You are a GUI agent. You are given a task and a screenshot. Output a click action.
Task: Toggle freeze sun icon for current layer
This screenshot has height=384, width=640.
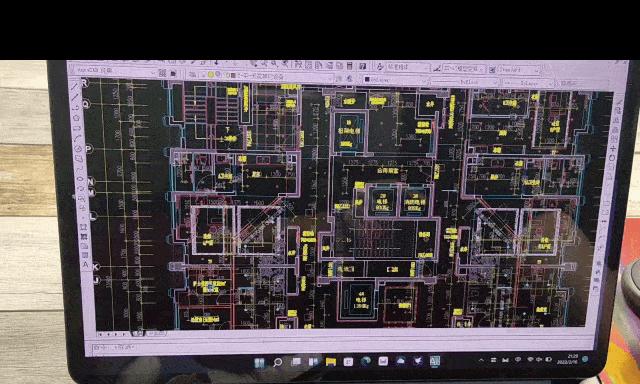pos(218,75)
